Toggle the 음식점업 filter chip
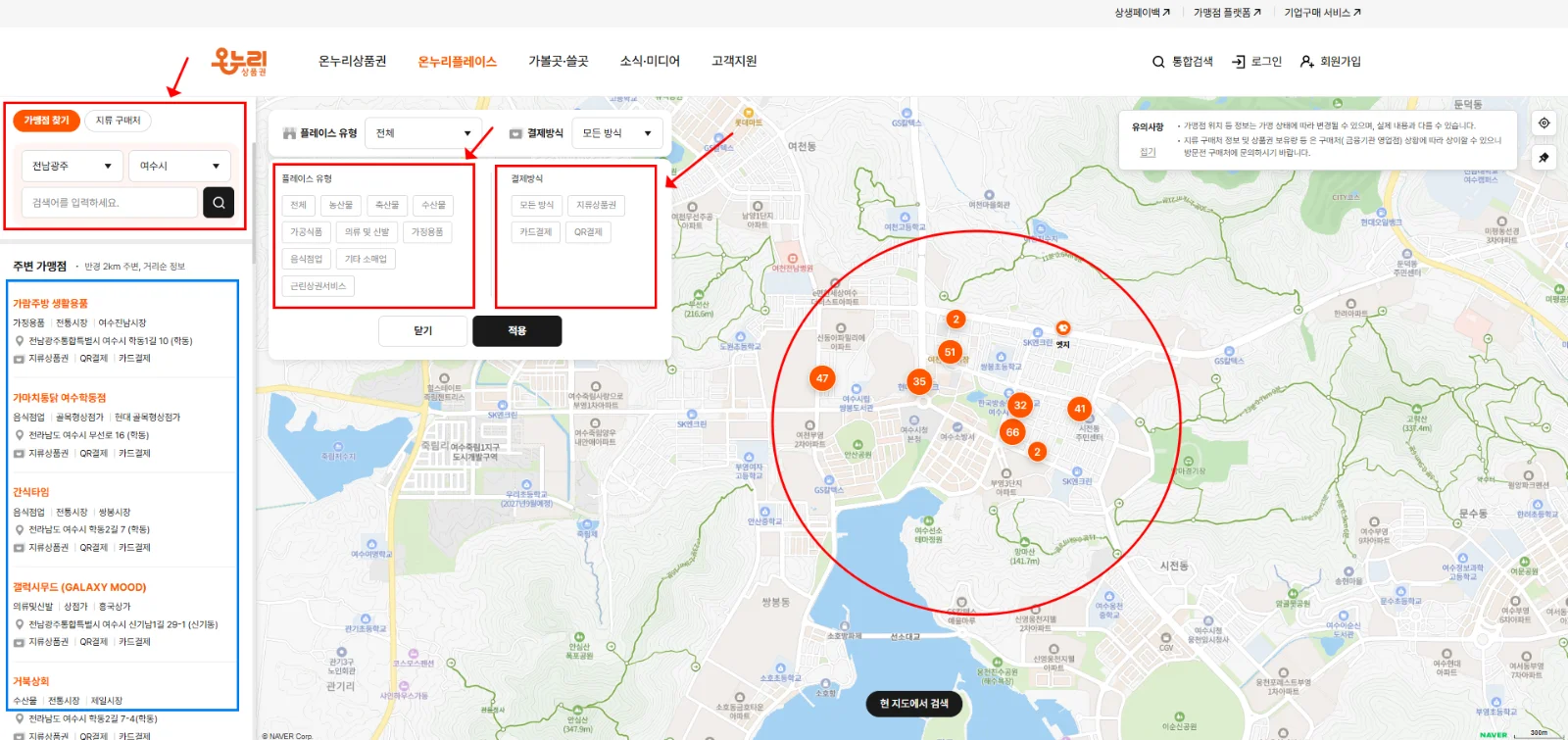Viewport: 1568px width, 740px height. tap(306, 259)
